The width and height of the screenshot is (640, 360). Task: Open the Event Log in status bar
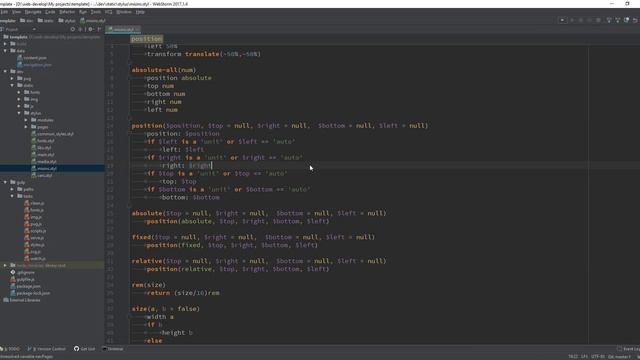pos(629,349)
